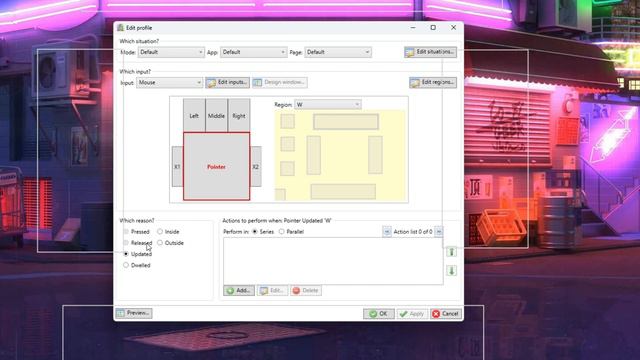Move the action up with the green arrow
The image size is (640, 360).
click(451, 252)
